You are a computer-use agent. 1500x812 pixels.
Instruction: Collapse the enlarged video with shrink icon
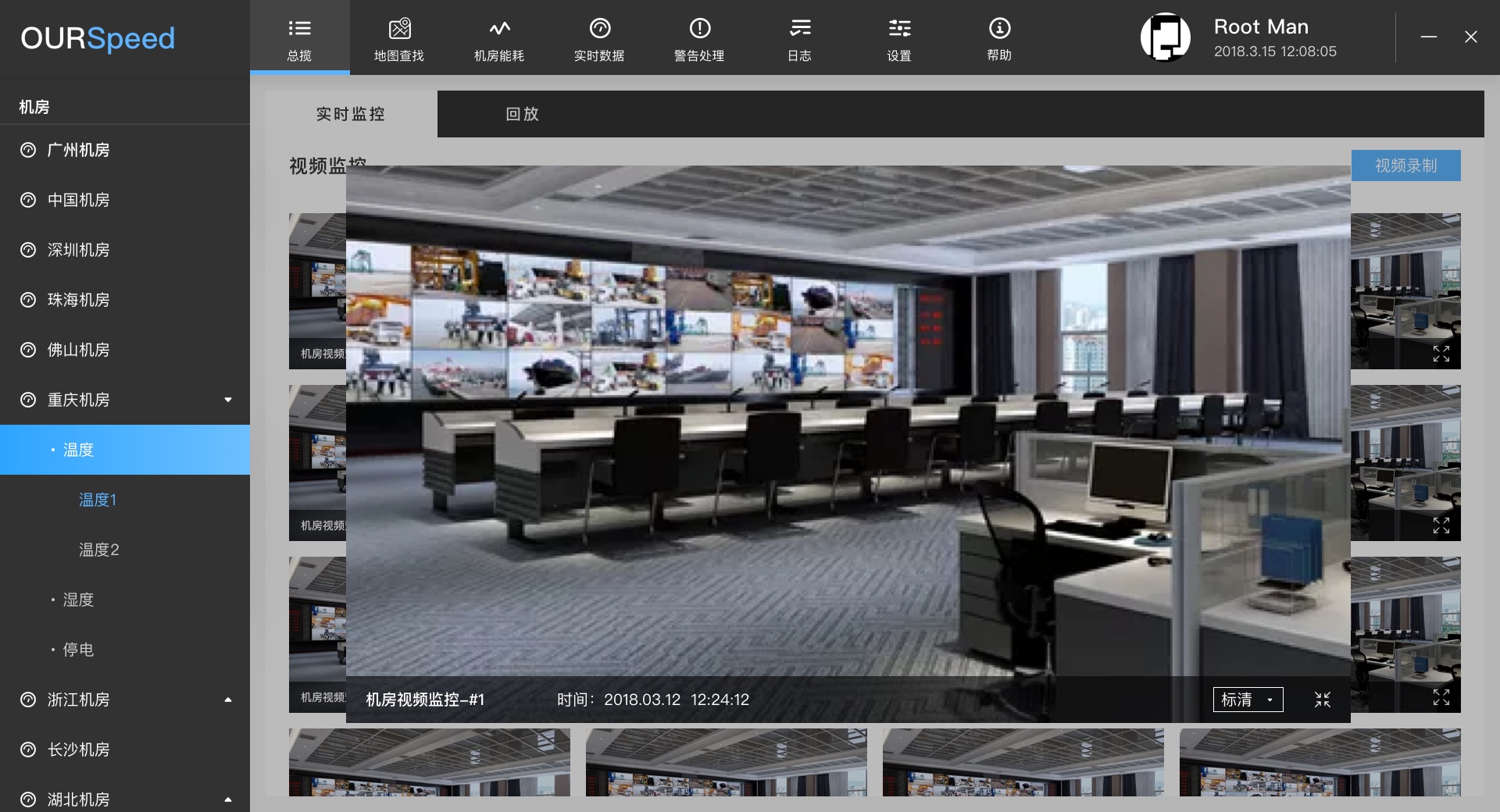tap(1322, 700)
